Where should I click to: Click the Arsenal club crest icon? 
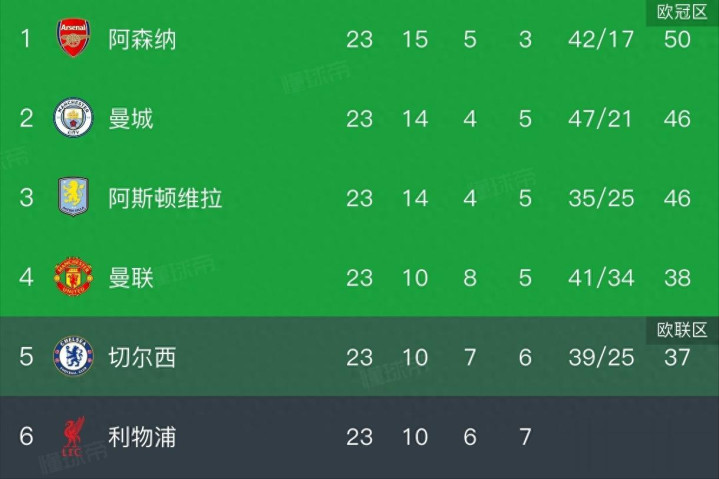tap(73, 39)
